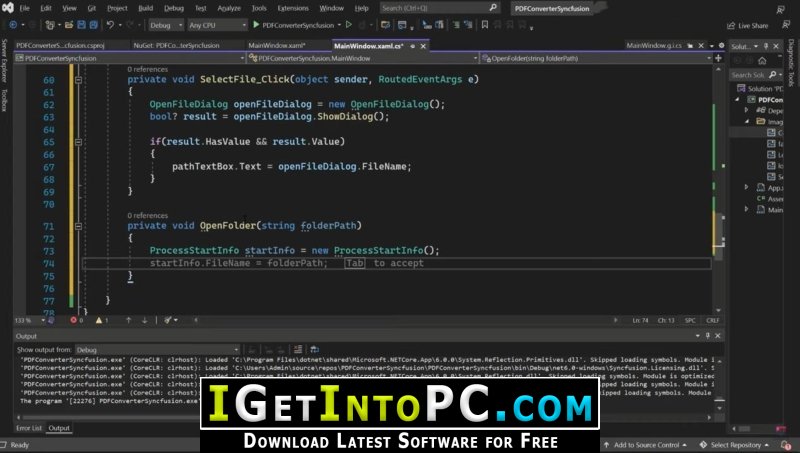
Task: Collapse the SelectFile_Click method outline
Action: (x=79, y=80)
